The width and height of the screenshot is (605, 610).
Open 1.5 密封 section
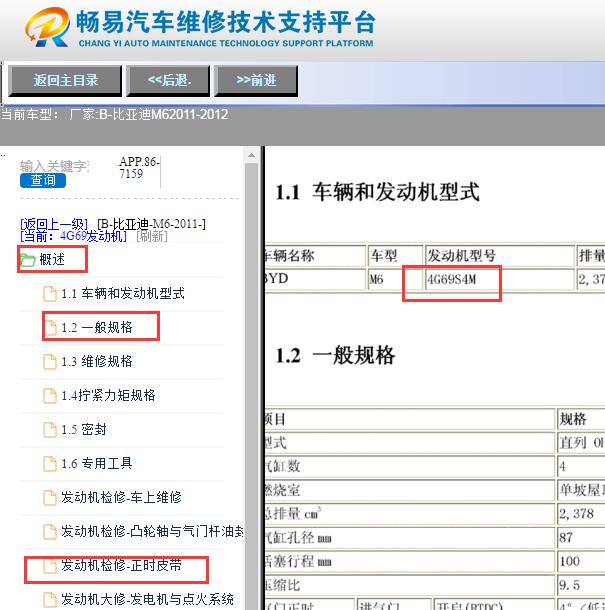click(83, 429)
